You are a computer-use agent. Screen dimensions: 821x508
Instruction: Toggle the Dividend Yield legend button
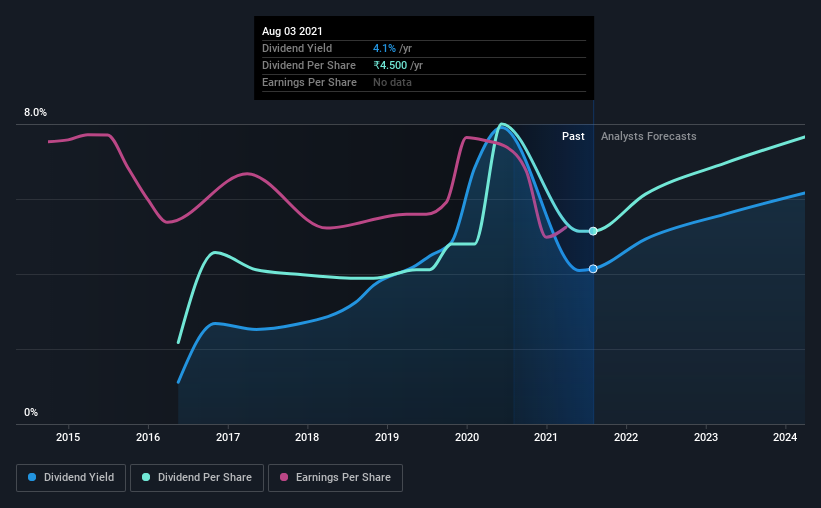[71, 478]
